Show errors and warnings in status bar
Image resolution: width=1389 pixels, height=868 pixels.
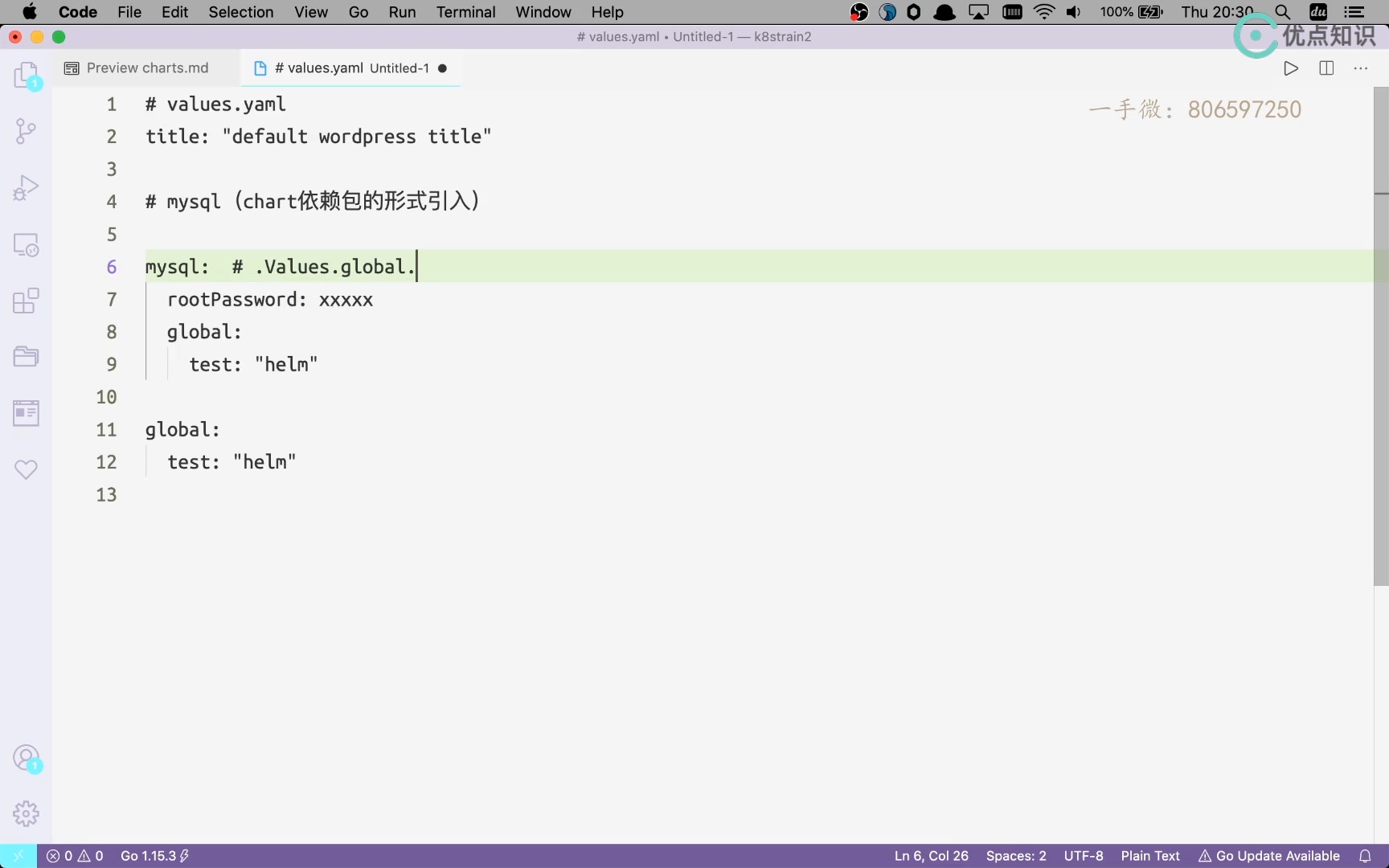click(x=75, y=856)
